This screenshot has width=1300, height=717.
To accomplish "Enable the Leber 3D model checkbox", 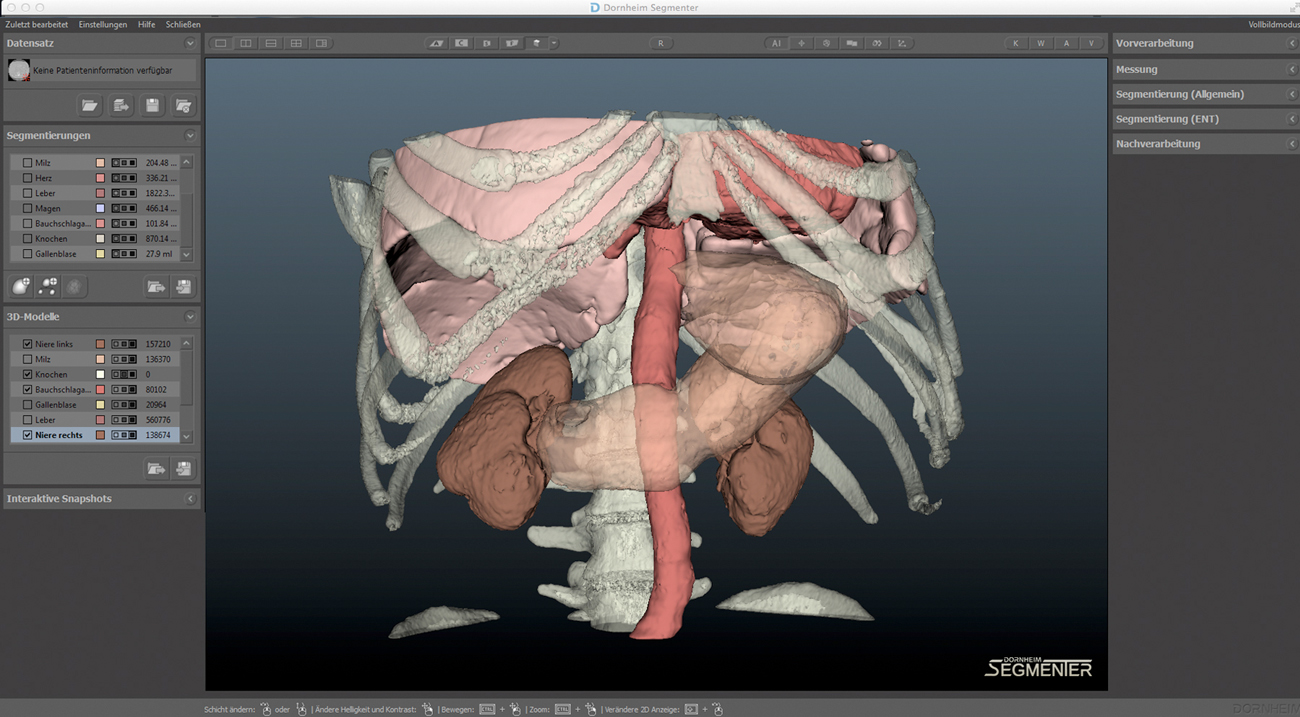I will 28,420.
